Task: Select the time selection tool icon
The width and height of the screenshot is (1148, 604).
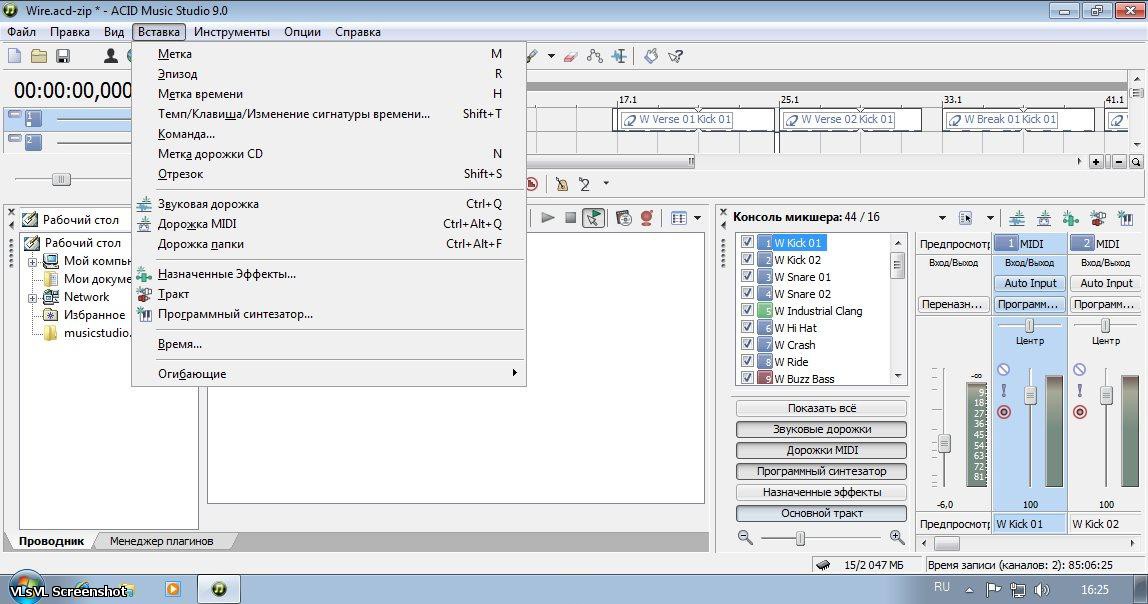Action: click(x=619, y=56)
